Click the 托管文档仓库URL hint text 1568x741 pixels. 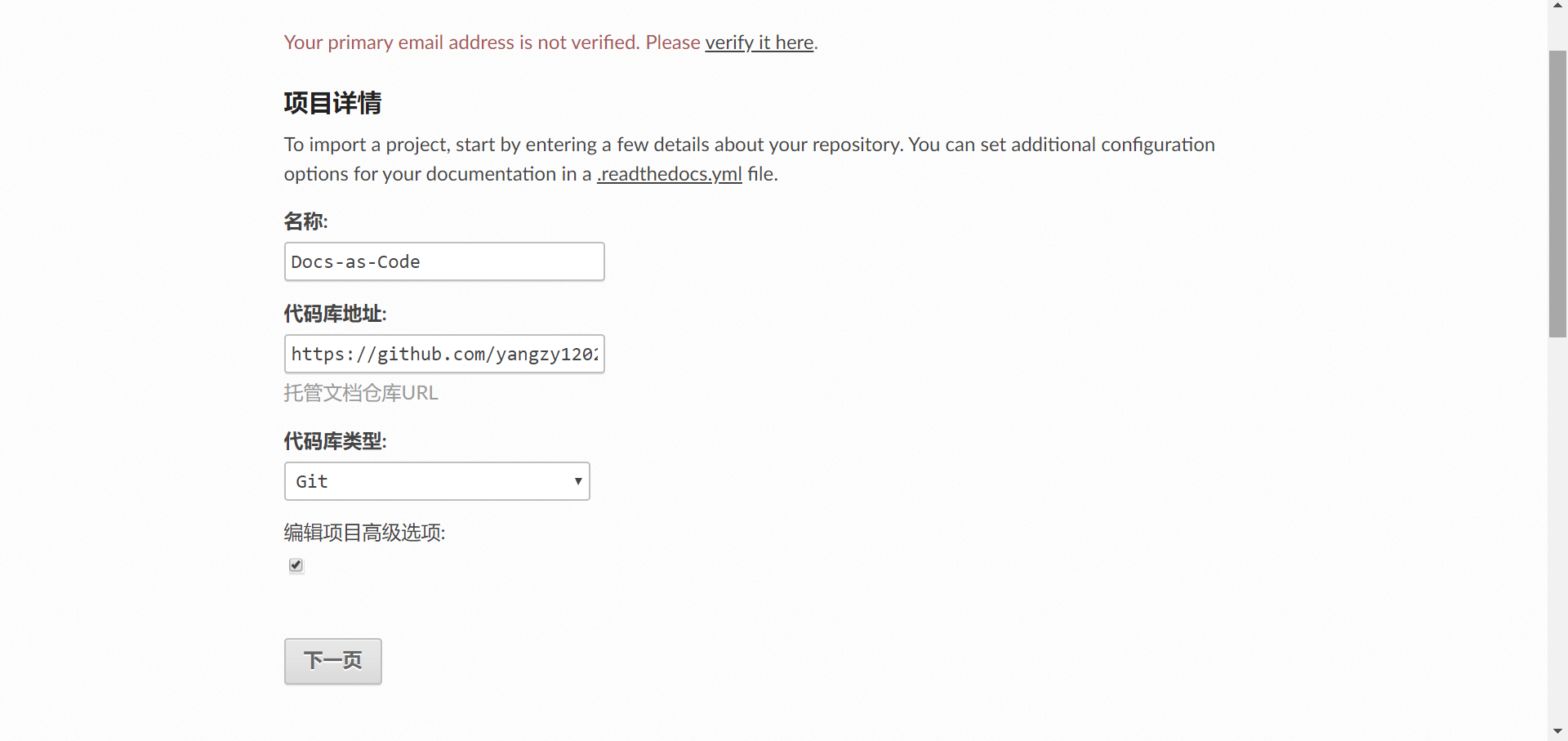[x=361, y=393]
